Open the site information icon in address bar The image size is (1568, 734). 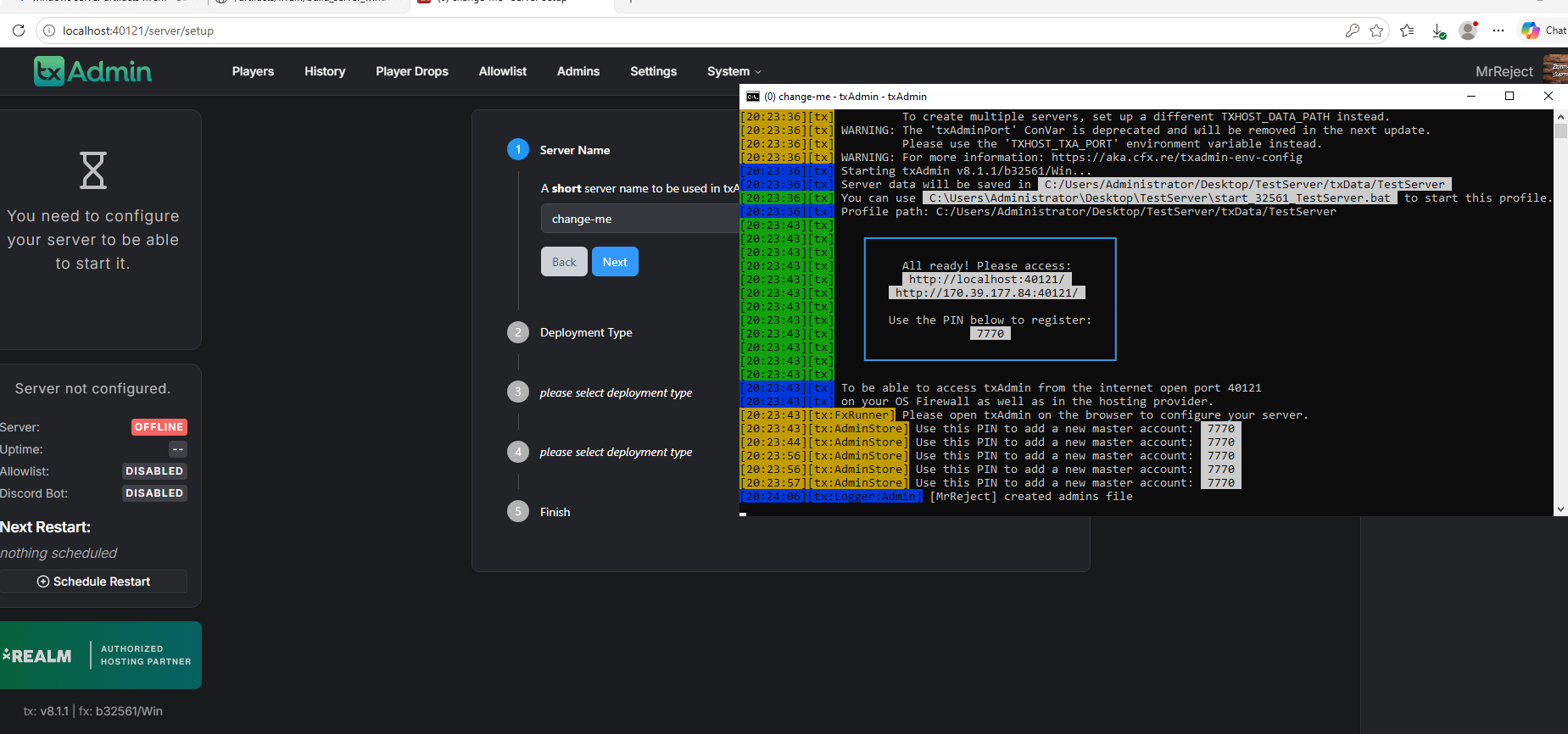[x=49, y=31]
